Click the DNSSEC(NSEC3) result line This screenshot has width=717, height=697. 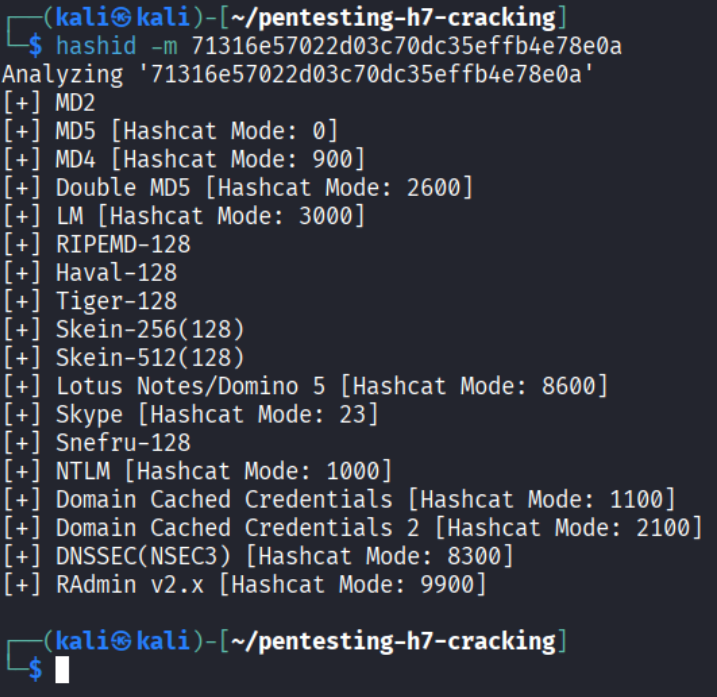pyautogui.click(x=258, y=557)
